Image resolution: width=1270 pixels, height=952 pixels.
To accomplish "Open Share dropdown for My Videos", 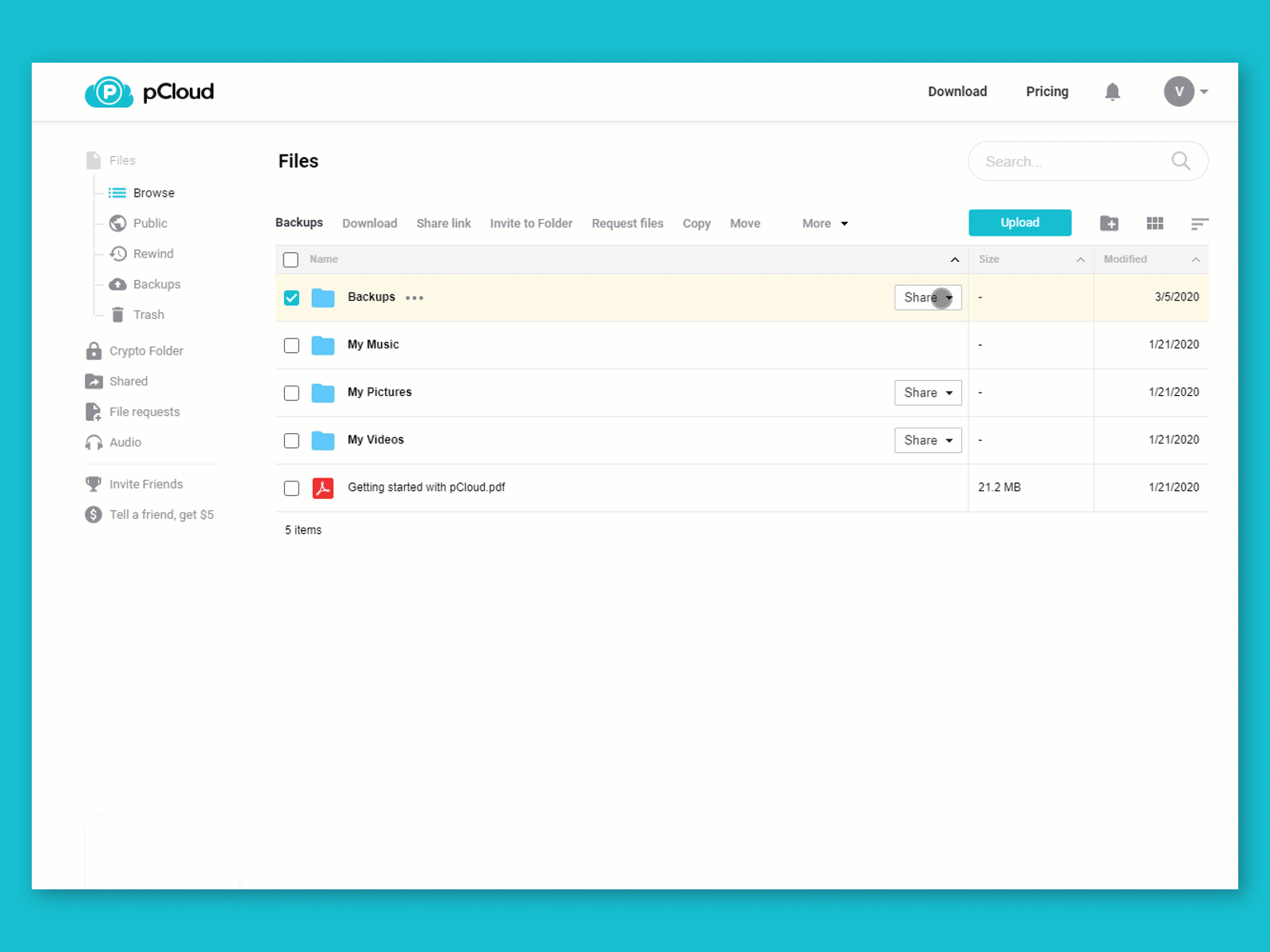I will click(x=928, y=440).
